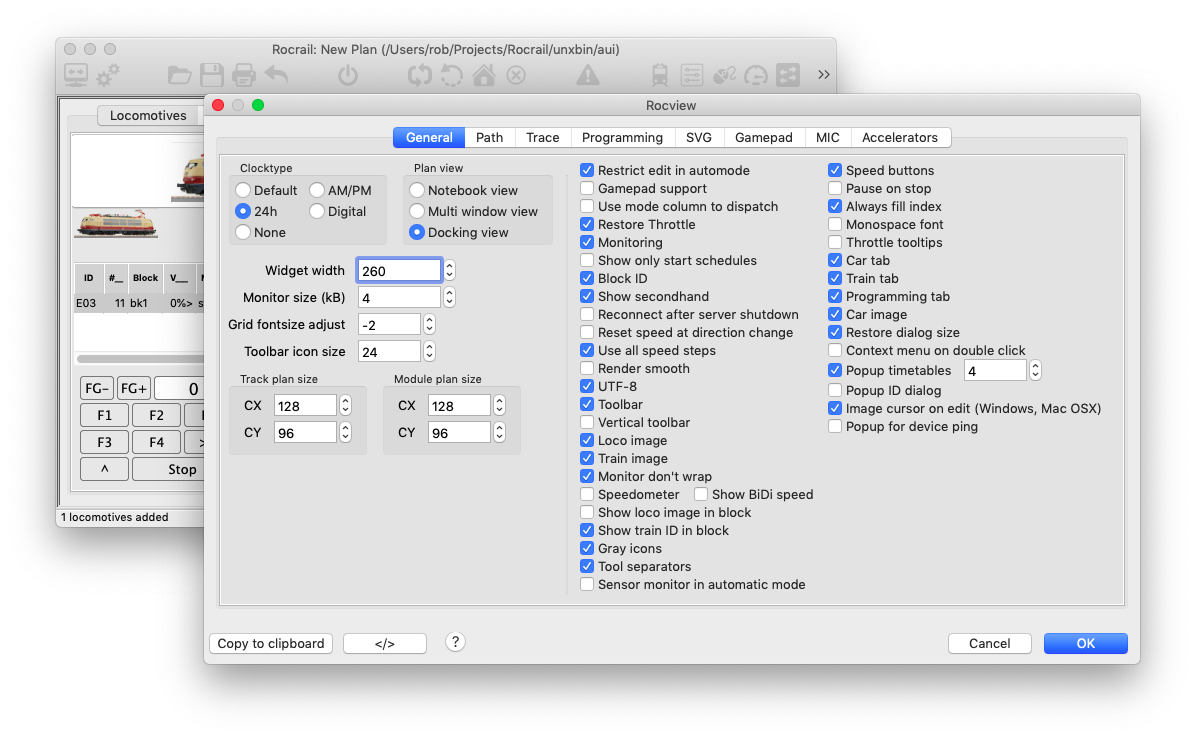This screenshot has height=738, width=1196.
Task: Click the locomotive icon in toolbar
Action: click(660, 75)
